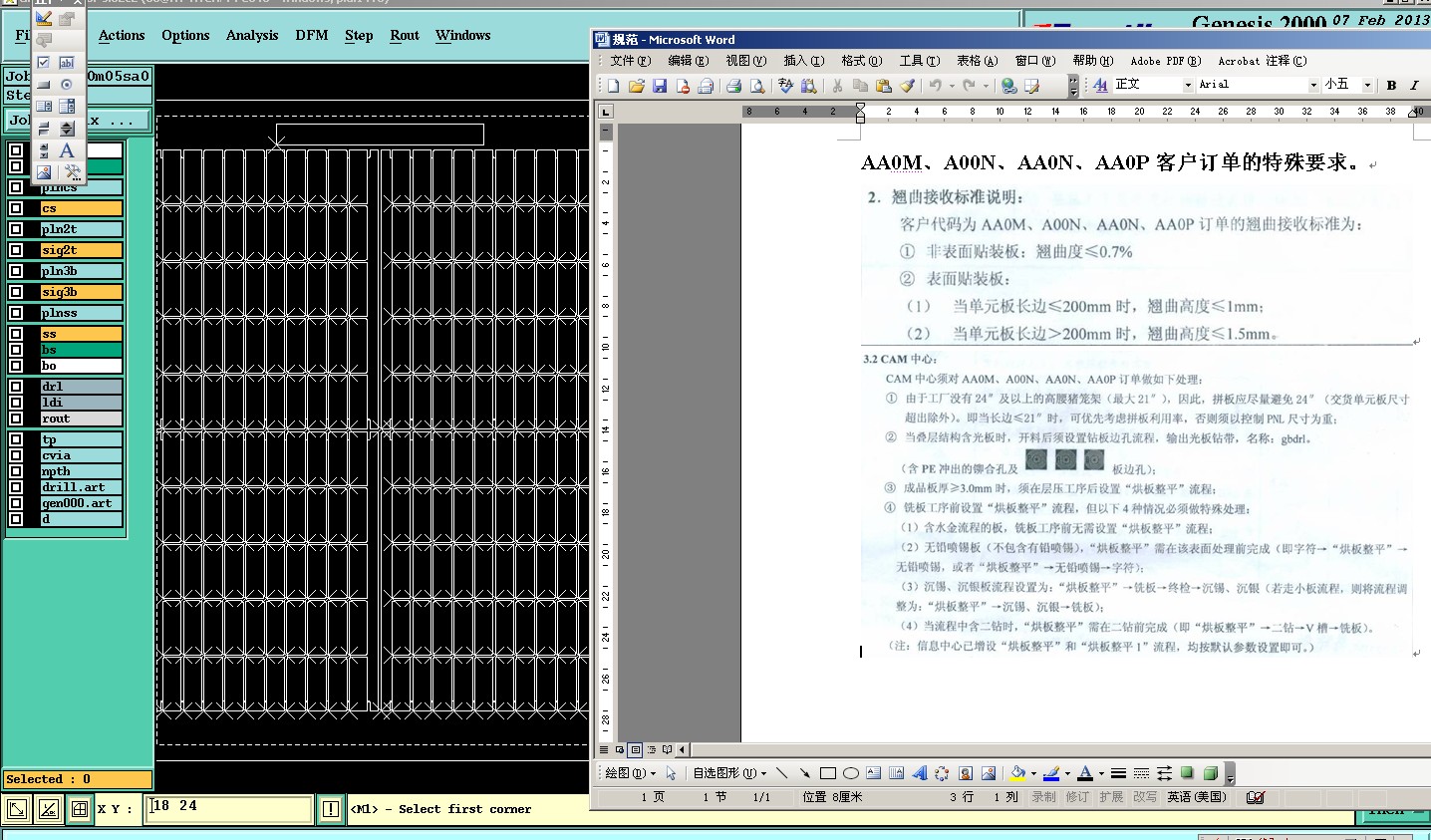Open Word 格式 Format menu
Image resolution: width=1431 pixels, height=840 pixels.
[861, 61]
